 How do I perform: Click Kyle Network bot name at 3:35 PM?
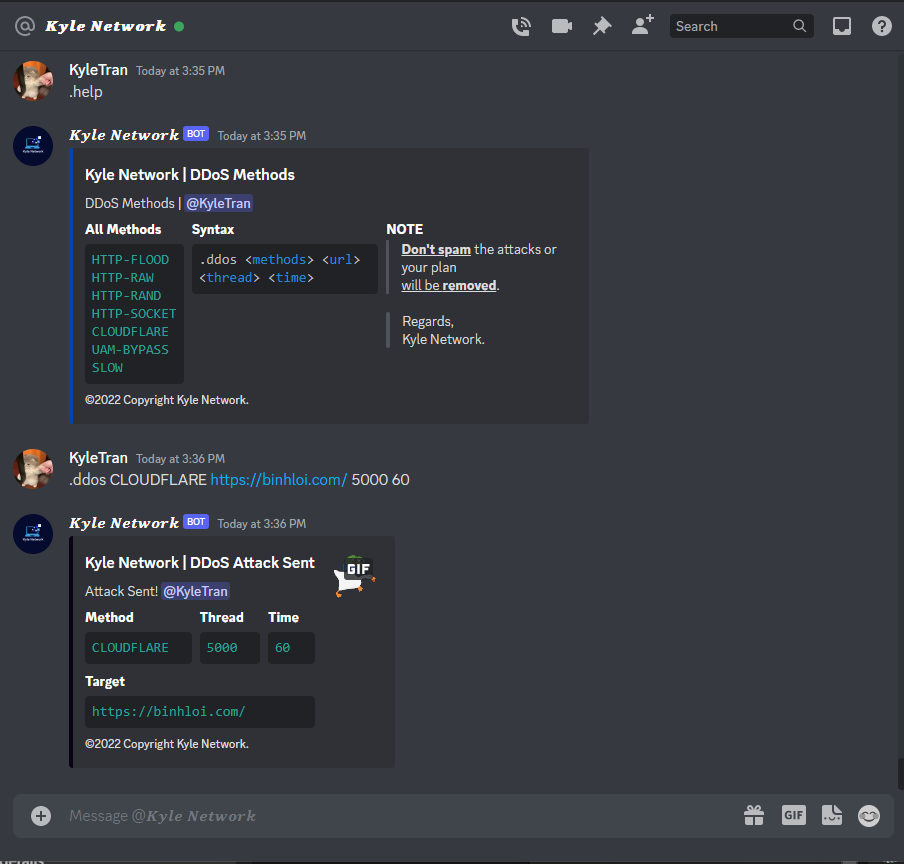124,135
